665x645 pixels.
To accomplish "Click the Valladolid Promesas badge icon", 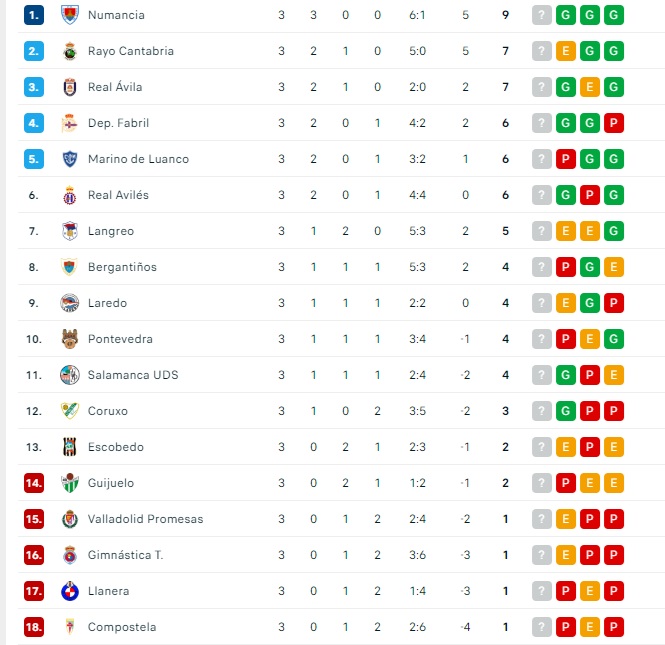I will tap(69, 519).
